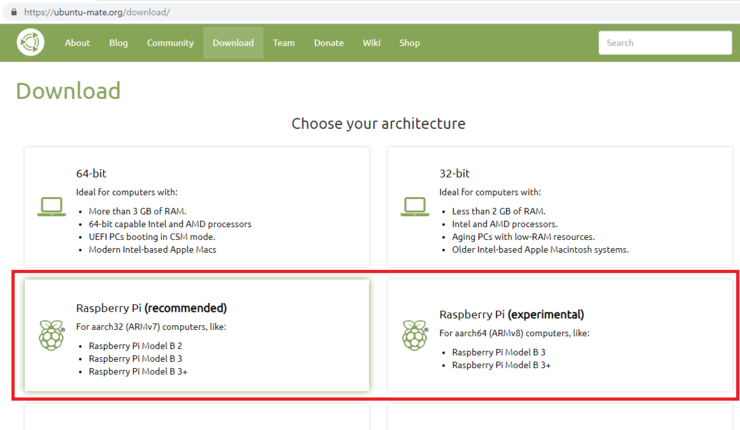Click 'Raspberry Pi Model B 3+' in recommended card
Image resolution: width=740 pixels, height=430 pixels.
(138, 372)
